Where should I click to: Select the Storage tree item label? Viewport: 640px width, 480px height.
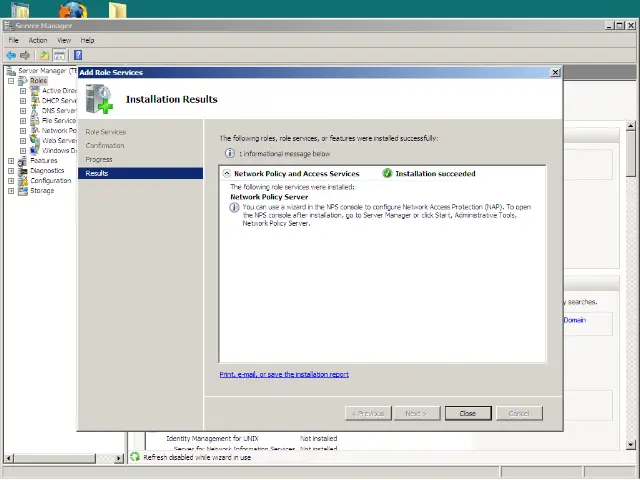(42, 191)
